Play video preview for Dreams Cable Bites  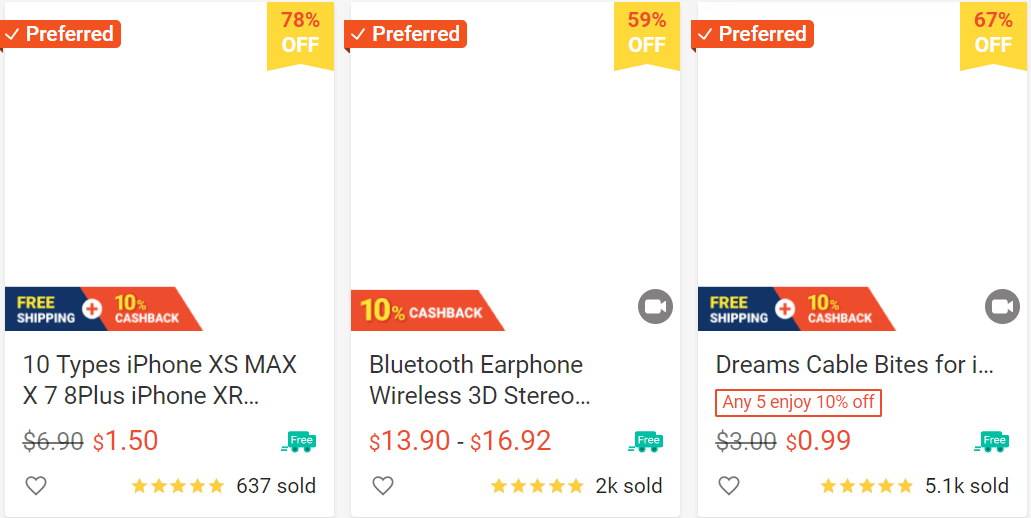[1001, 307]
